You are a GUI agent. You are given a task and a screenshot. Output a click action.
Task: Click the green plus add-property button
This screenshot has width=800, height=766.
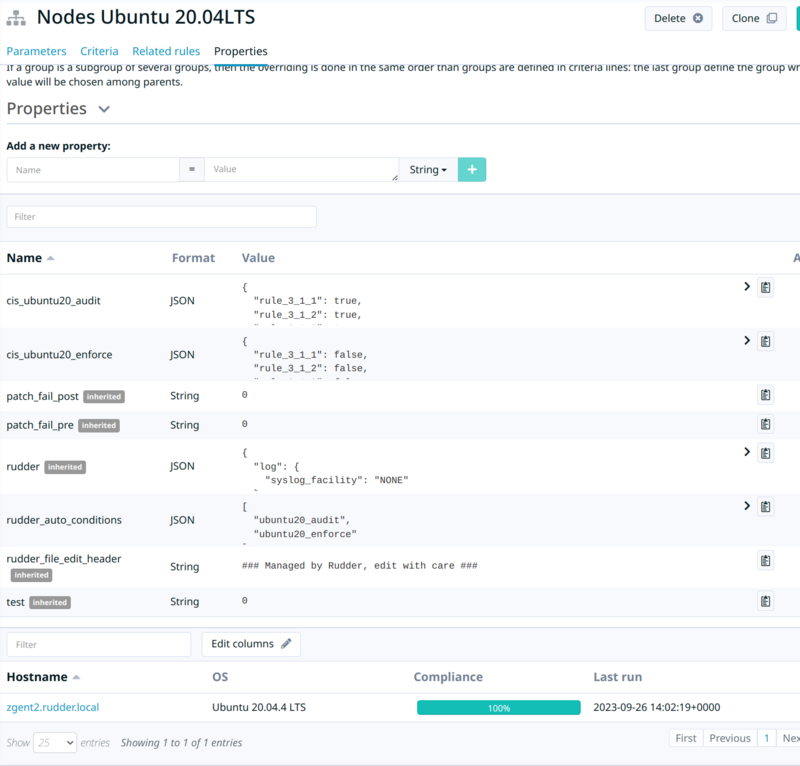pos(472,169)
